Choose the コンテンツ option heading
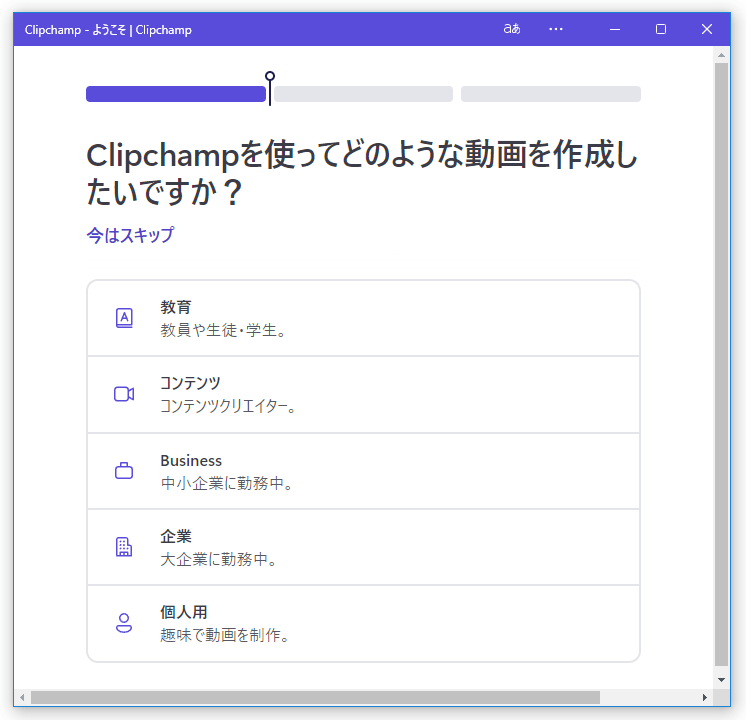The image size is (746, 720). pyautogui.click(x=190, y=383)
